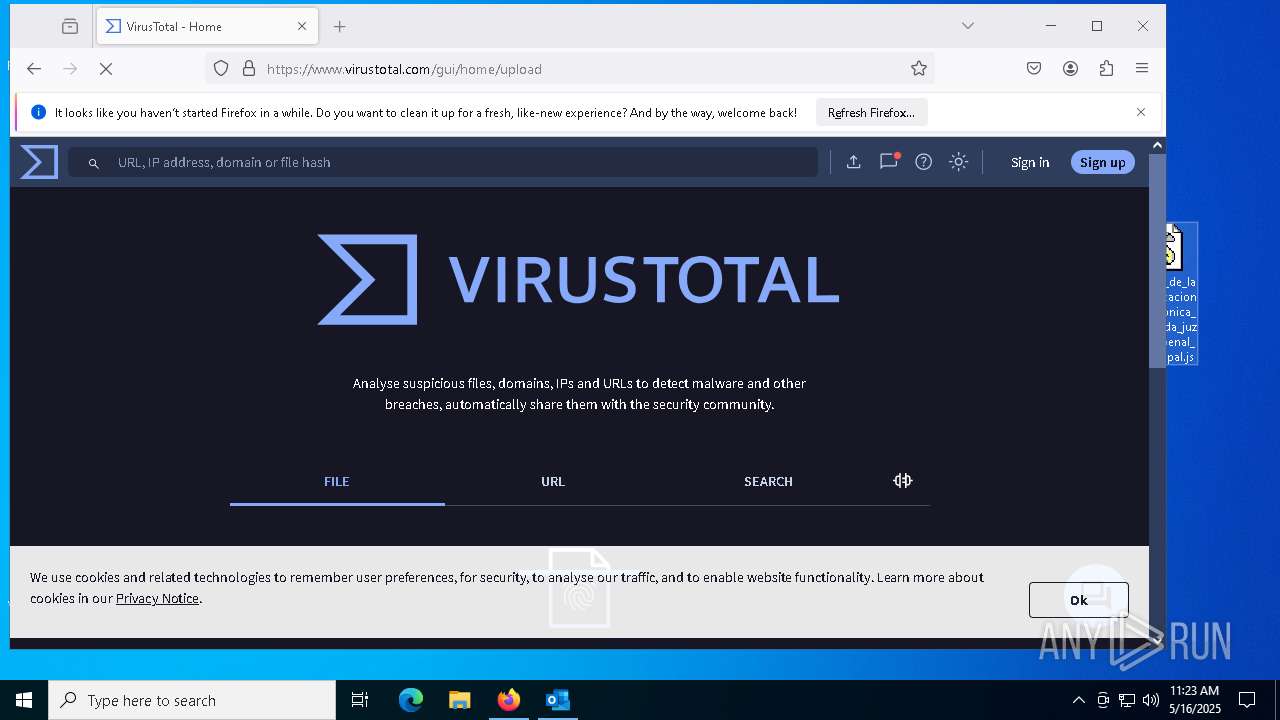
Task: Switch to the SEARCH tab
Action: [x=768, y=481]
